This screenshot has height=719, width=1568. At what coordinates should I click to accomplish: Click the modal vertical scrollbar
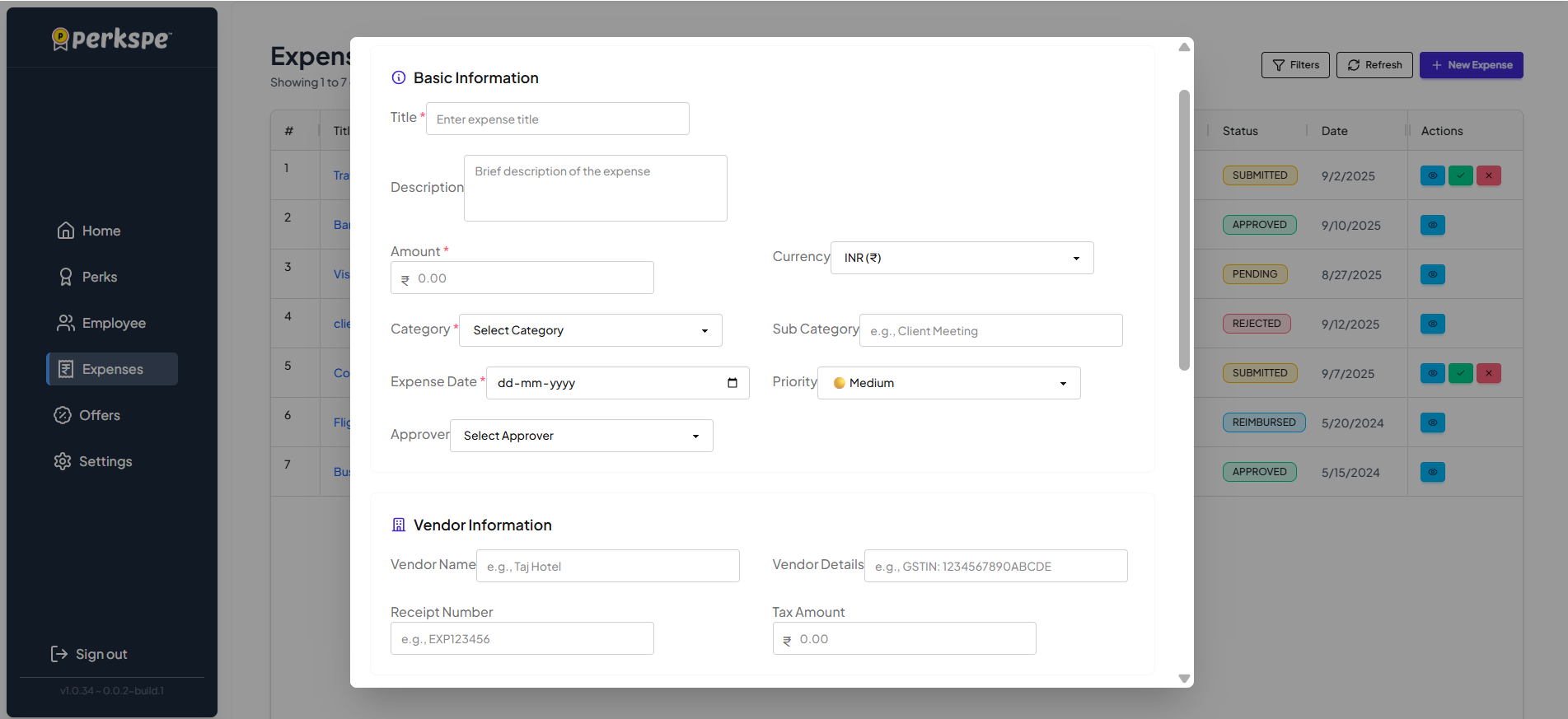click(1184, 231)
